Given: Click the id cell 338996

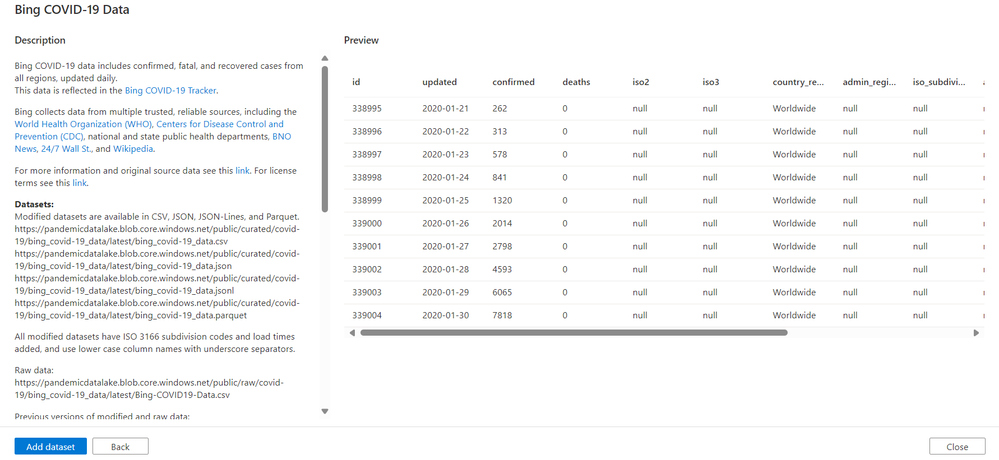Looking at the screenshot, I should (367, 131).
